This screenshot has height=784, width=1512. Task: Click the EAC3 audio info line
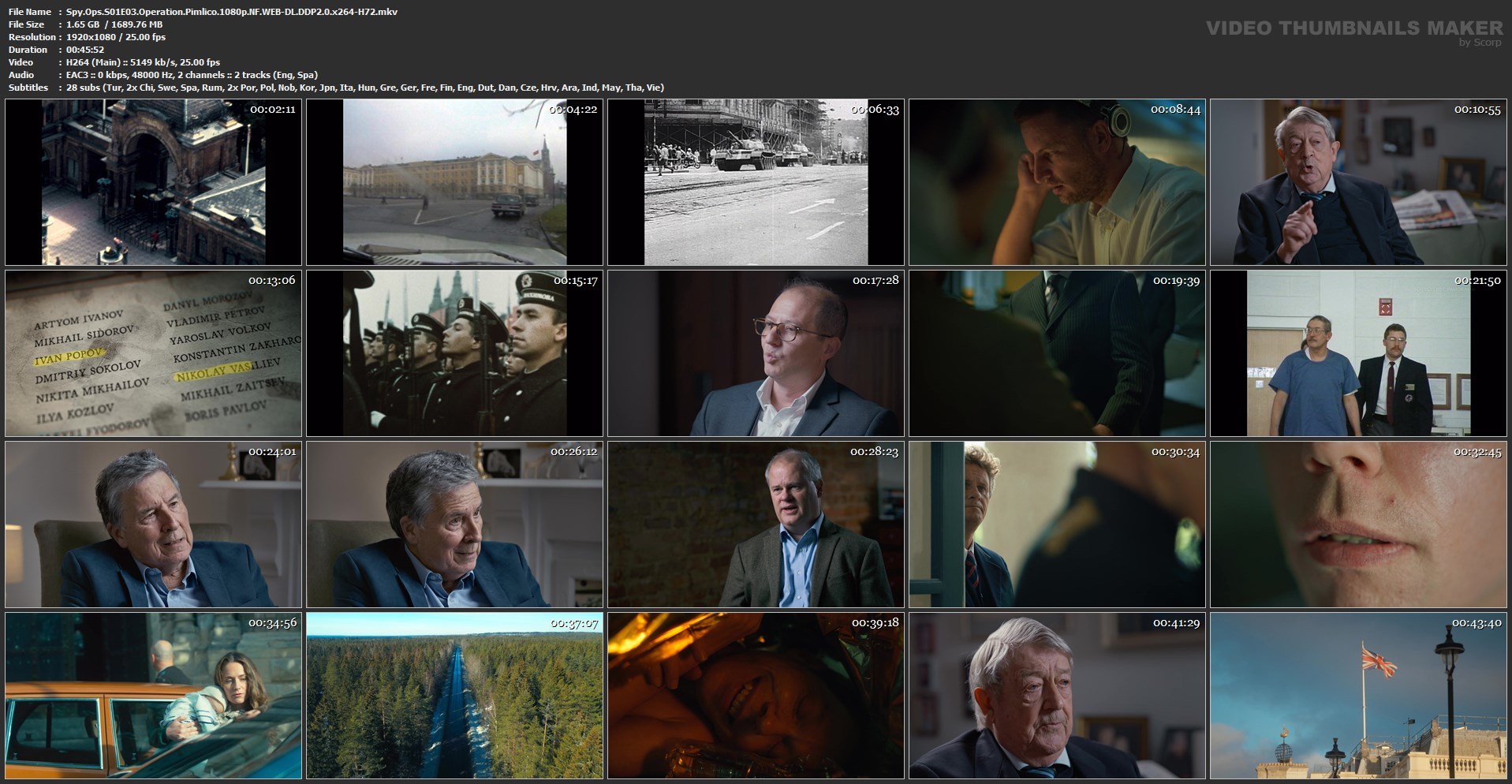(192, 75)
